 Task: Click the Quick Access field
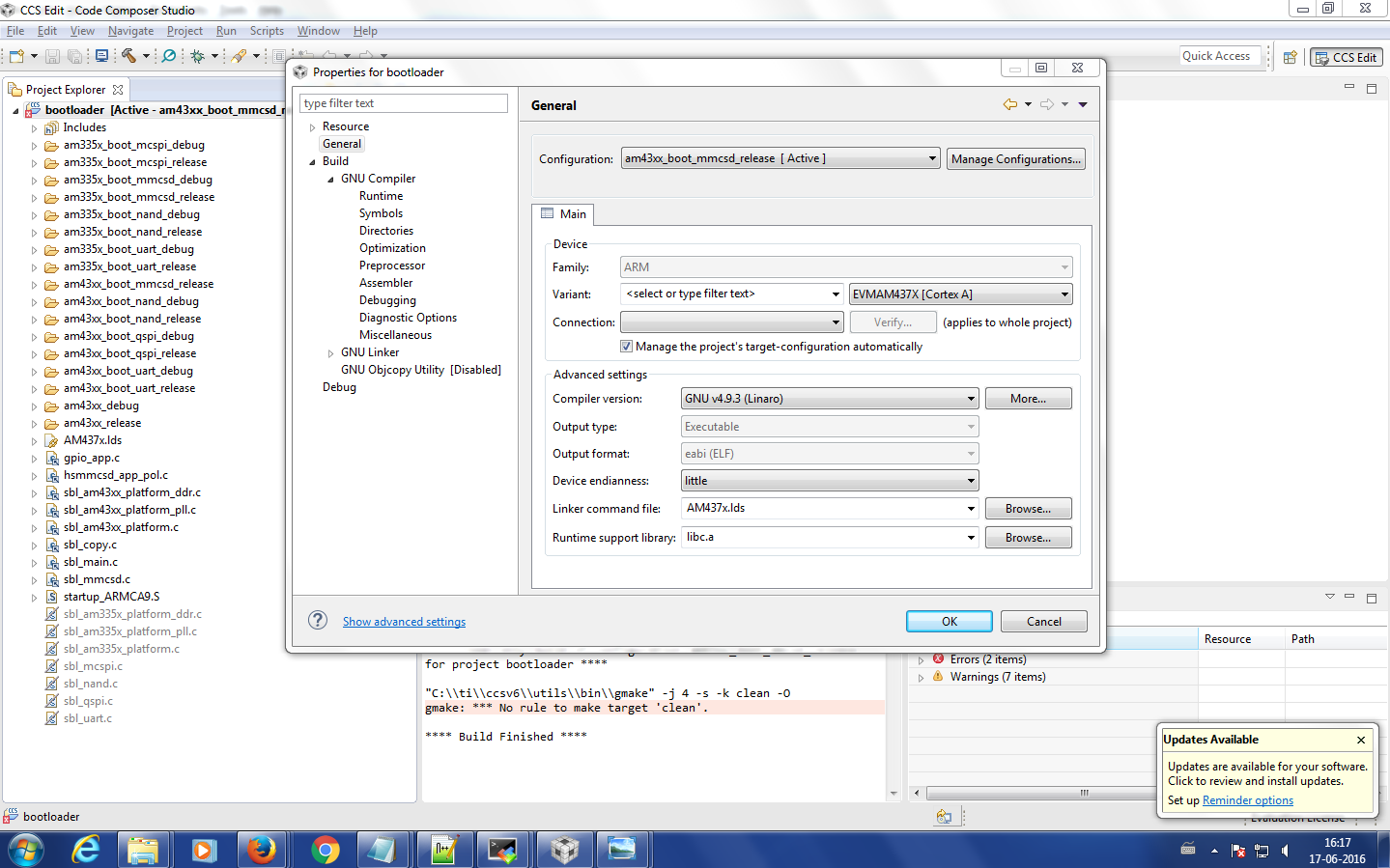pyautogui.click(x=1221, y=56)
